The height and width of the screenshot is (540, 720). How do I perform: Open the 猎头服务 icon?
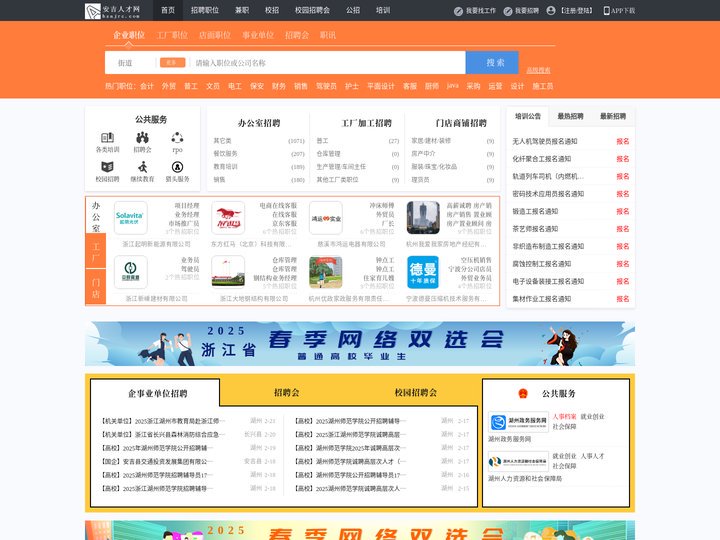177,167
